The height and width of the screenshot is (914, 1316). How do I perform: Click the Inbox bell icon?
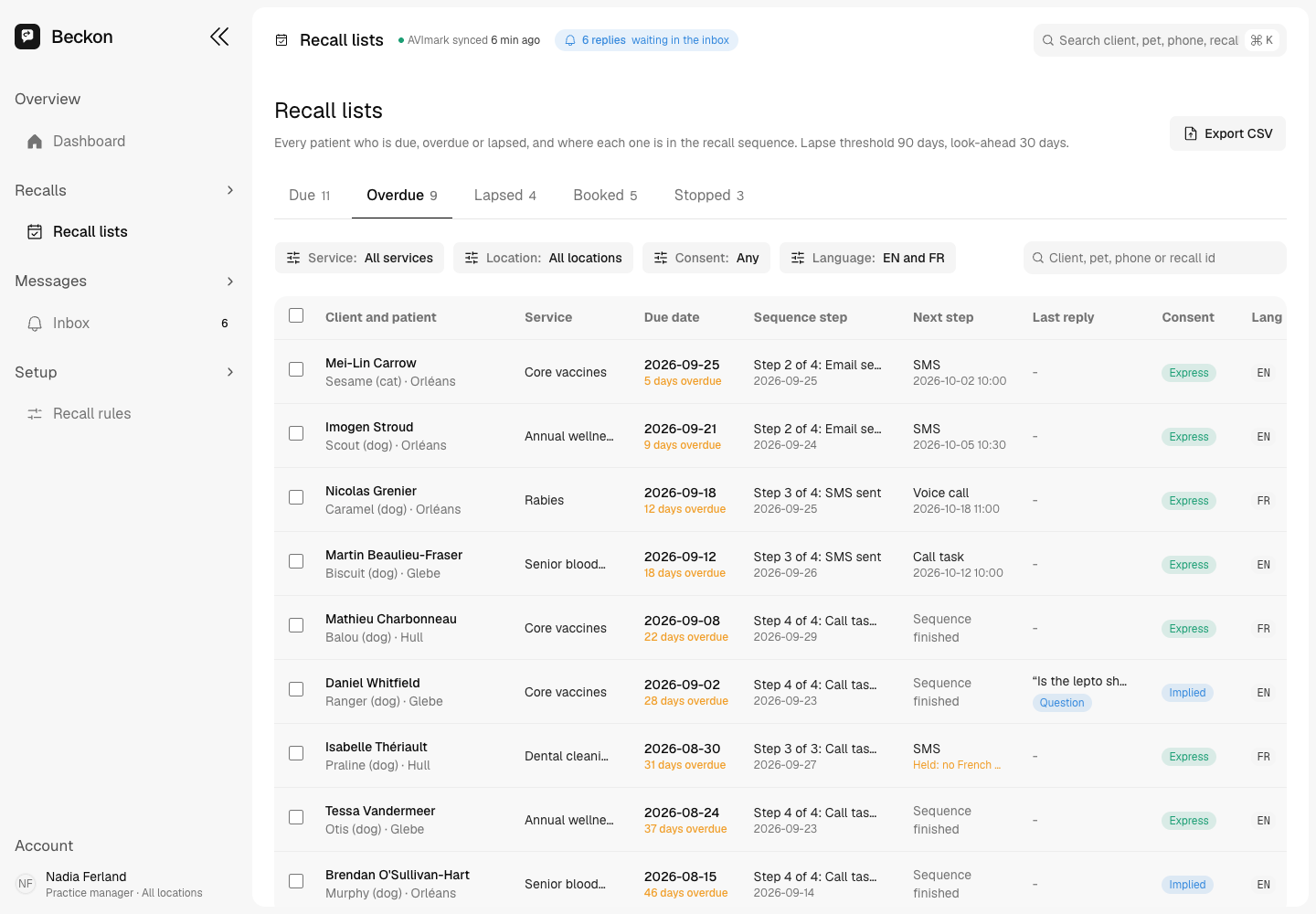[x=35, y=324]
